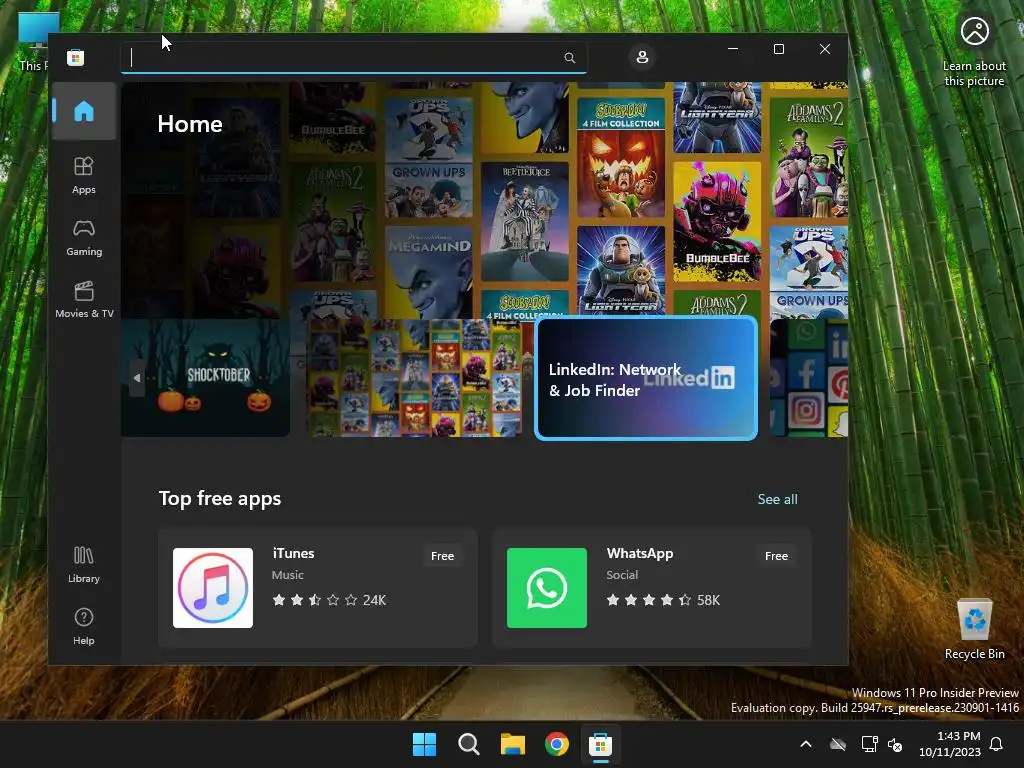
Task: Open File Explorer from the taskbar
Action: pyautogui.click(x=513, y=744)
